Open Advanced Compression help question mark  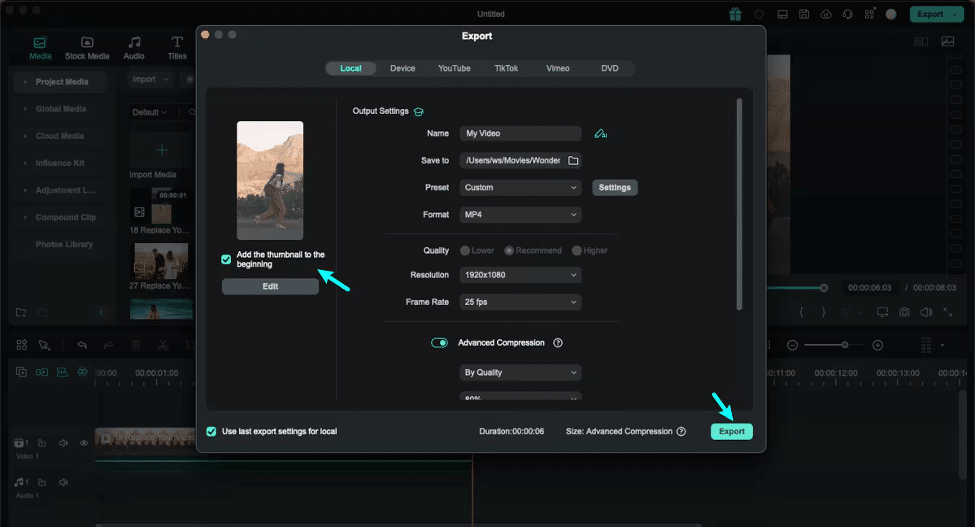(558, 343)
